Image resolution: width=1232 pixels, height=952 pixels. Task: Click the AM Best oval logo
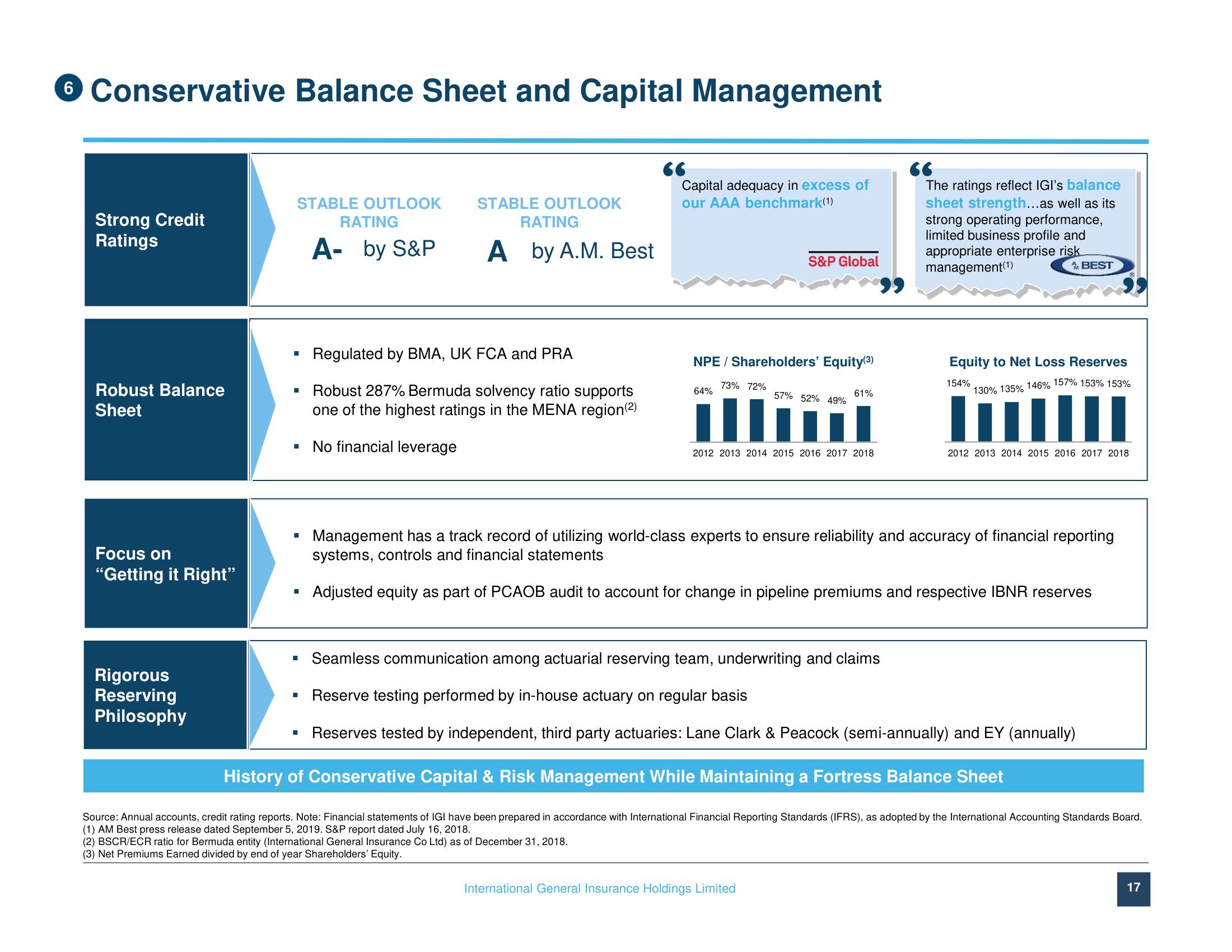tap(1093, 265)
